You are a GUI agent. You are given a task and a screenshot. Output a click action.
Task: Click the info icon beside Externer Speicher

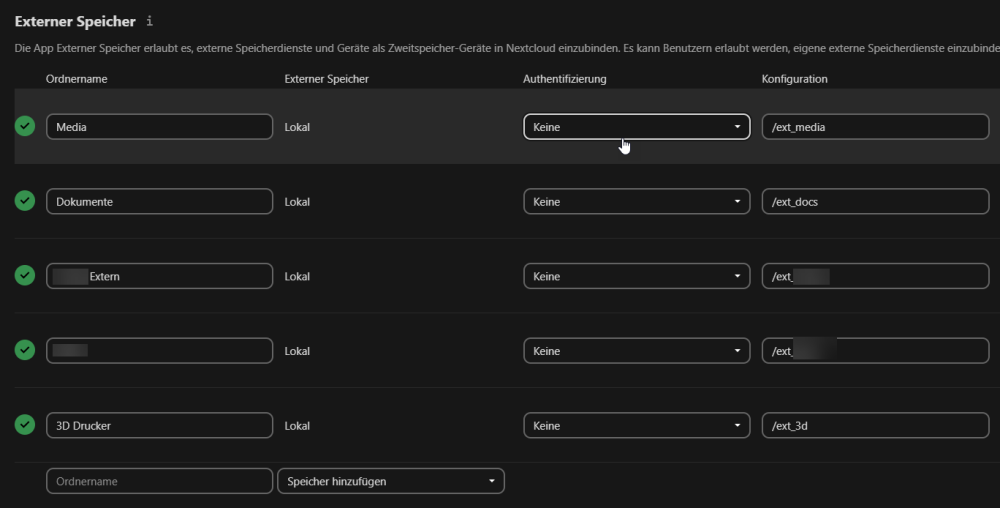149,21
